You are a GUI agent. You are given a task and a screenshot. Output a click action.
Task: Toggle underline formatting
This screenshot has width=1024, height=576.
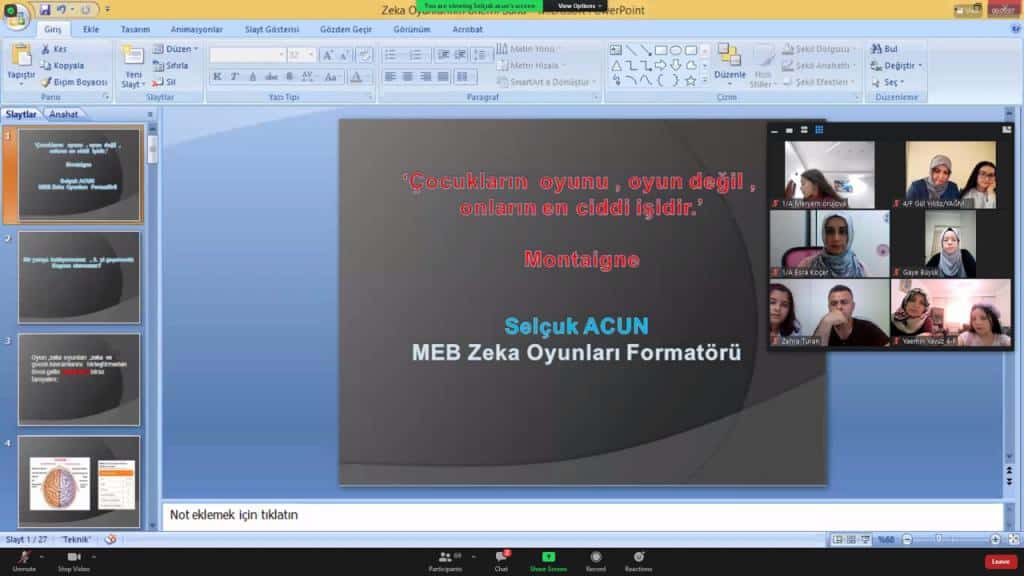pyautogui.click(x=253, y=77)
